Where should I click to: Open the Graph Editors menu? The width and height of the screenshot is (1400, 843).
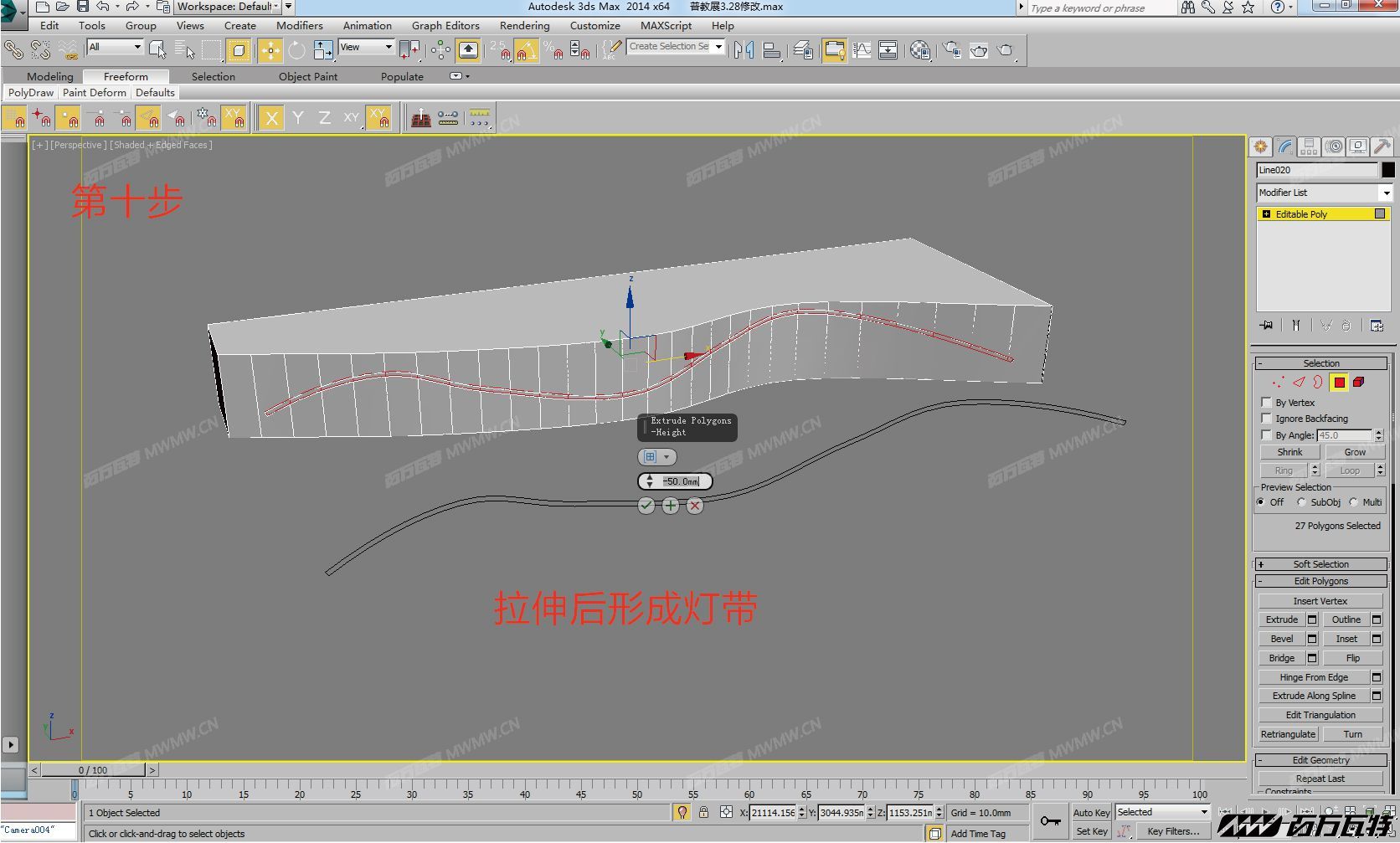point(445,25)
